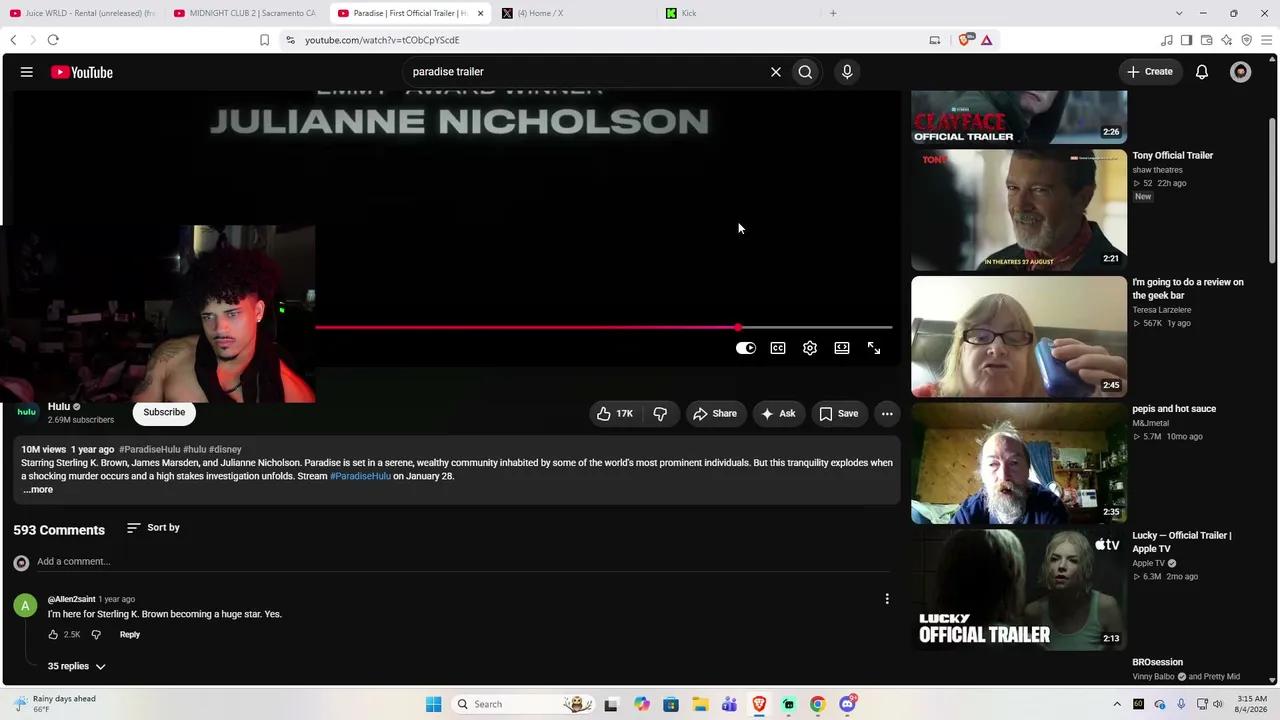Like the video with 17K likes

615,414
